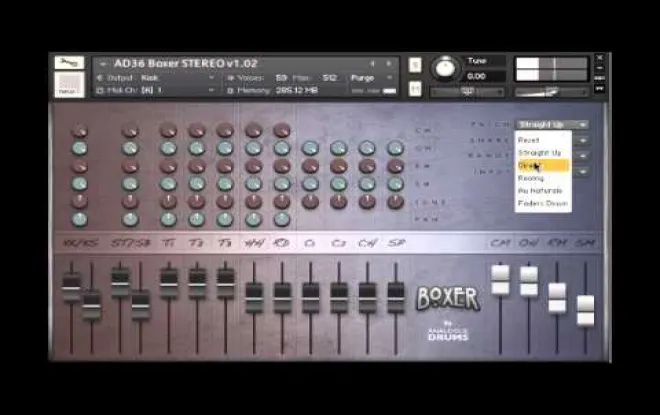Click the header volume slider under meters
The height and width of the screenshot is (415, 660).
tap(551, 92)
